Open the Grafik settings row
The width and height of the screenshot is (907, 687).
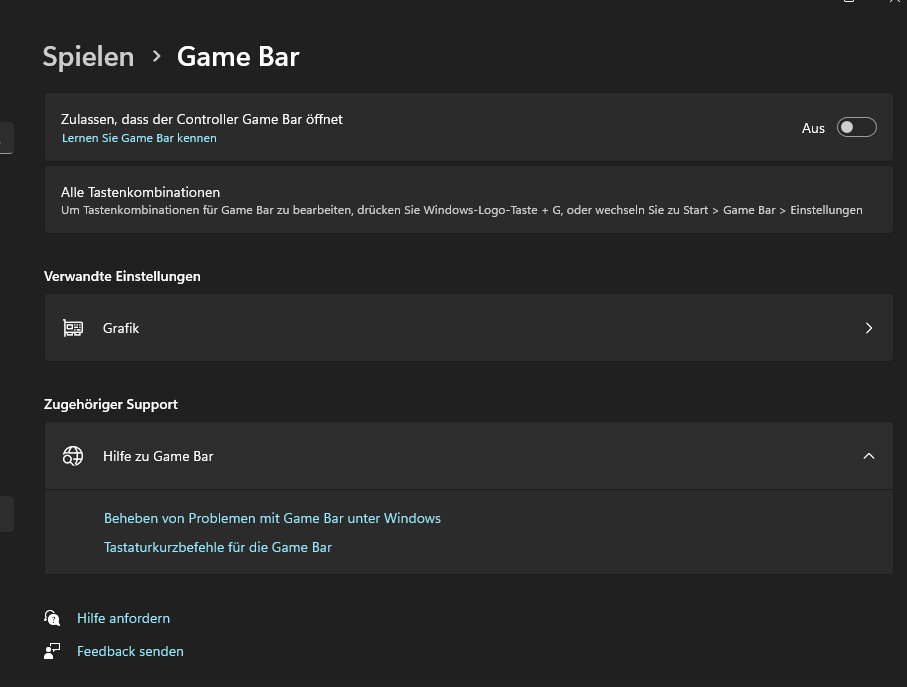(469, 328)
